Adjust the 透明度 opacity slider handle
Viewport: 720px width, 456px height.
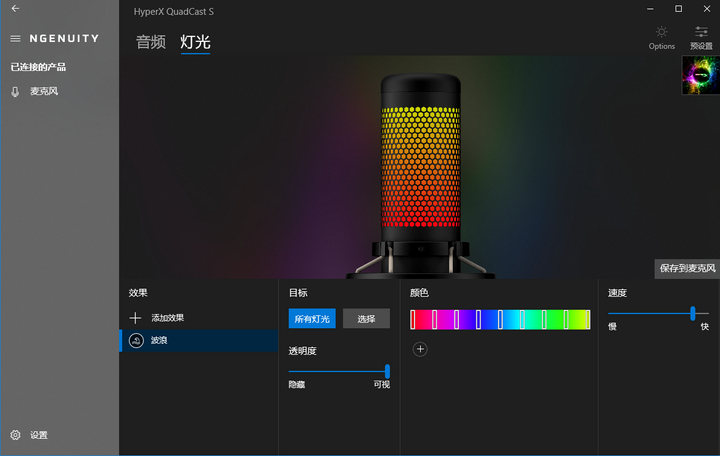point(387,371)
